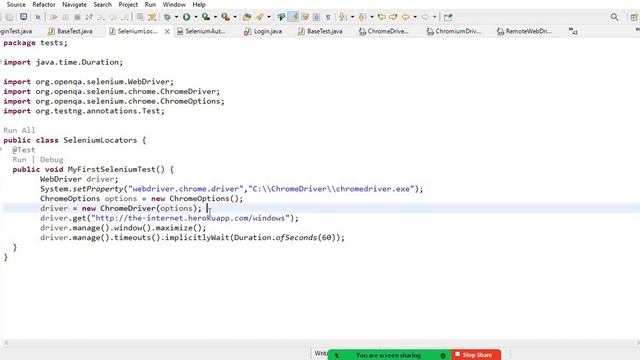640x360 pixels.
Task: Click the Back navigation arrow icon
Action: click(406, 17)
